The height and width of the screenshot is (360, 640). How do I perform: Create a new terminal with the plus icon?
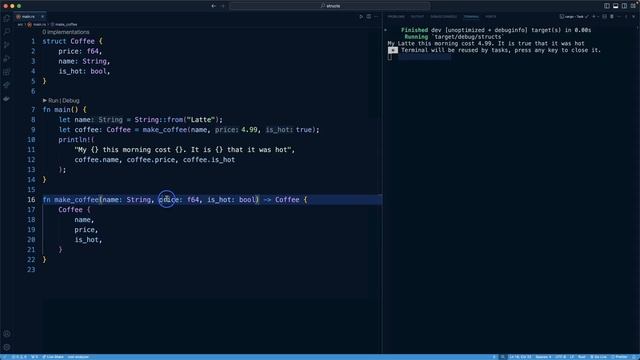click(x=594, y=16)
